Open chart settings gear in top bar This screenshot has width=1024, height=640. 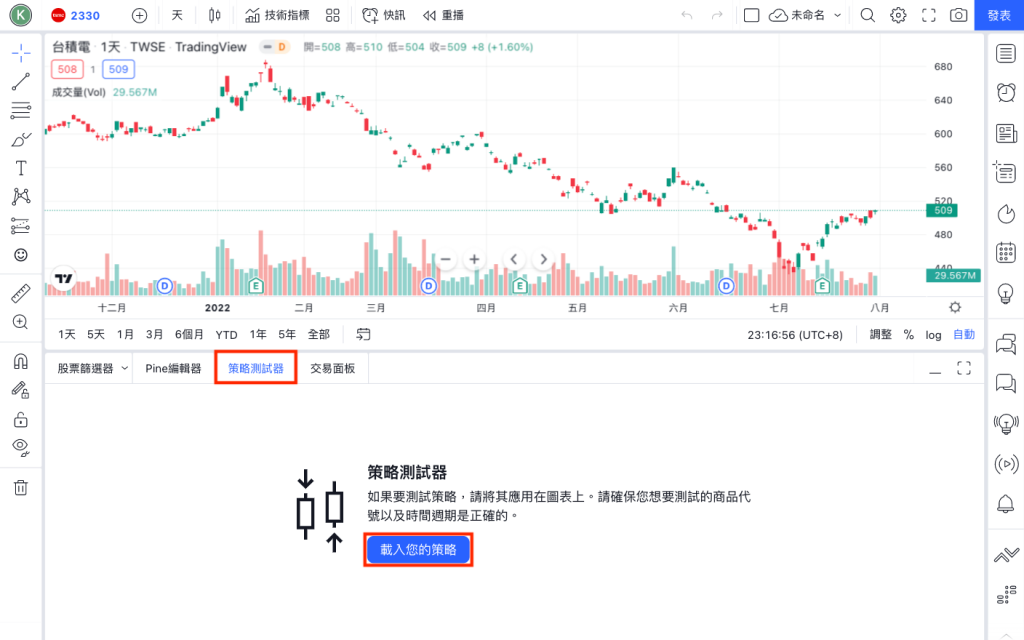[x=899, y=15]
